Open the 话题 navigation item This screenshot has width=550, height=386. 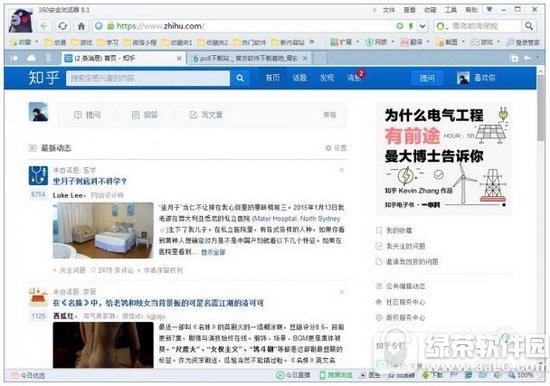[x=300, y=78]
